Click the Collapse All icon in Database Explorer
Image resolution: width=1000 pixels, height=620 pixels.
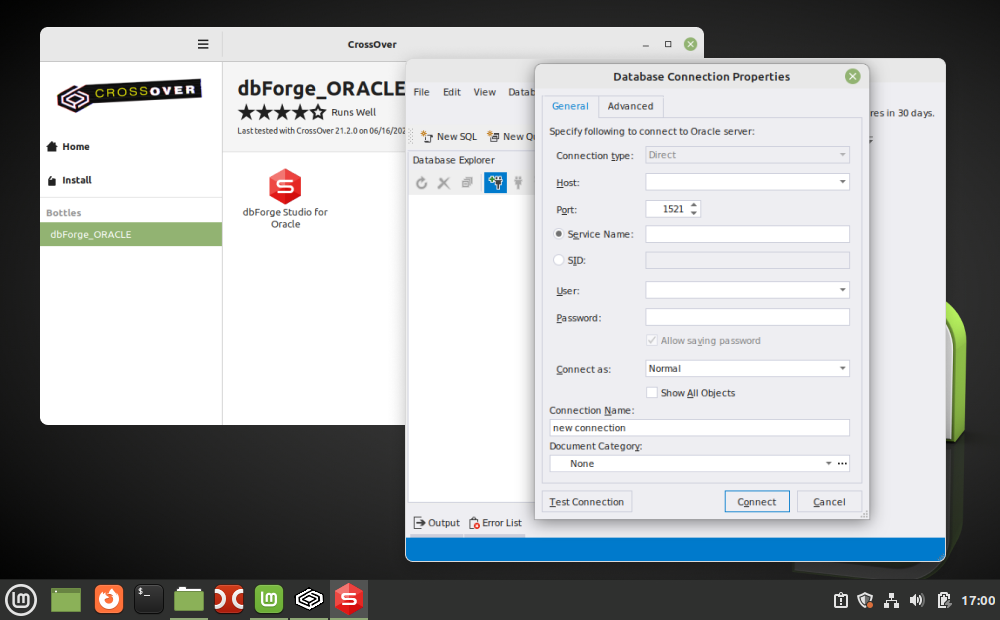467,183
